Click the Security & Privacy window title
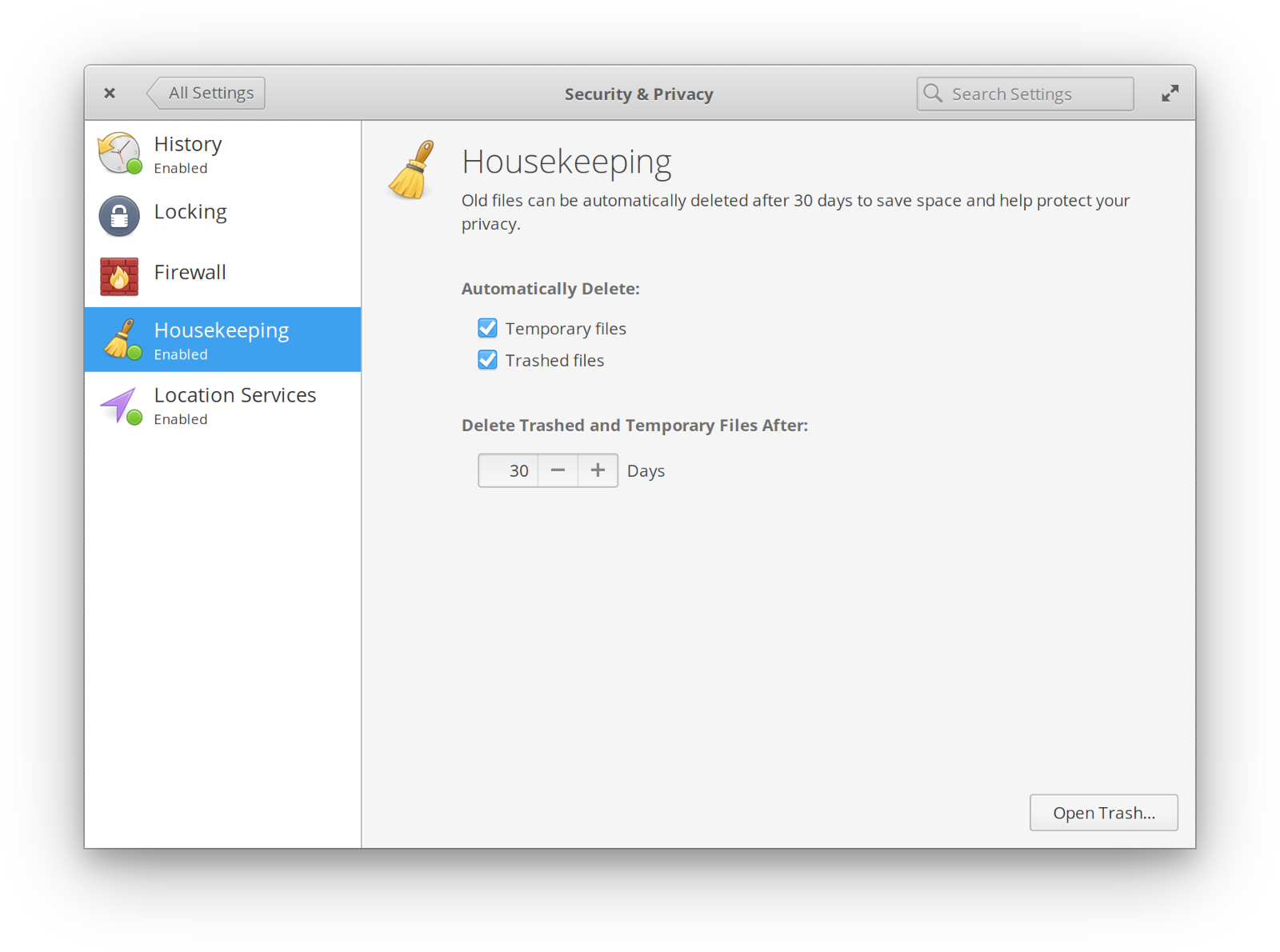This screenshot has width=1280, height=952. tap(638, 94)
